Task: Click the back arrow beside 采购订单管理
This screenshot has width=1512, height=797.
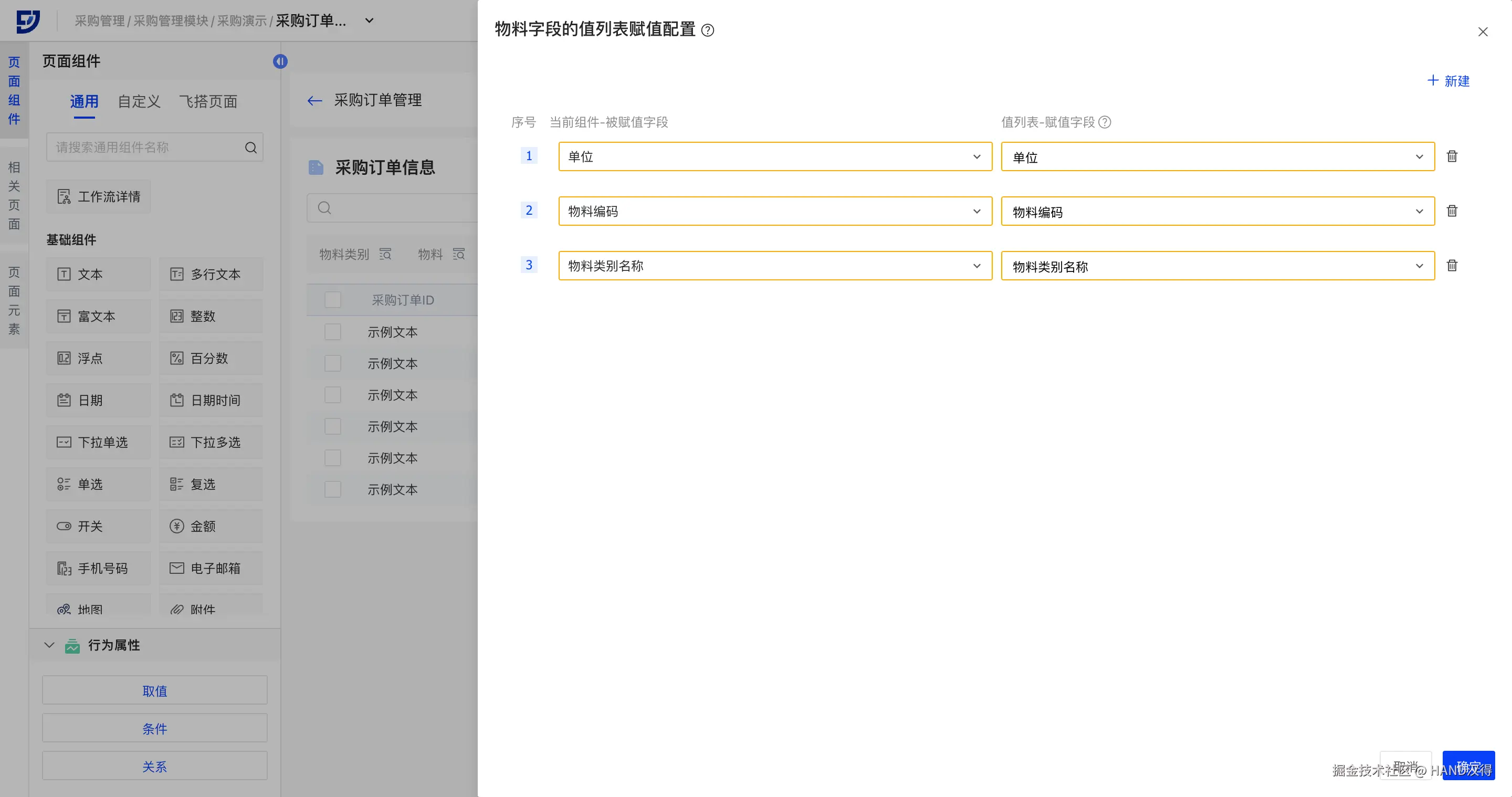Action: (x=314, y=101)
